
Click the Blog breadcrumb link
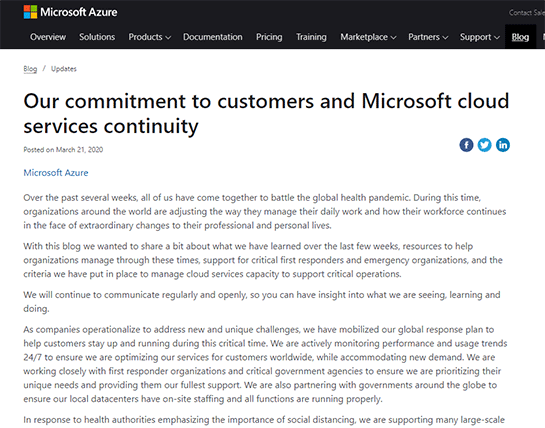point(30,69)
